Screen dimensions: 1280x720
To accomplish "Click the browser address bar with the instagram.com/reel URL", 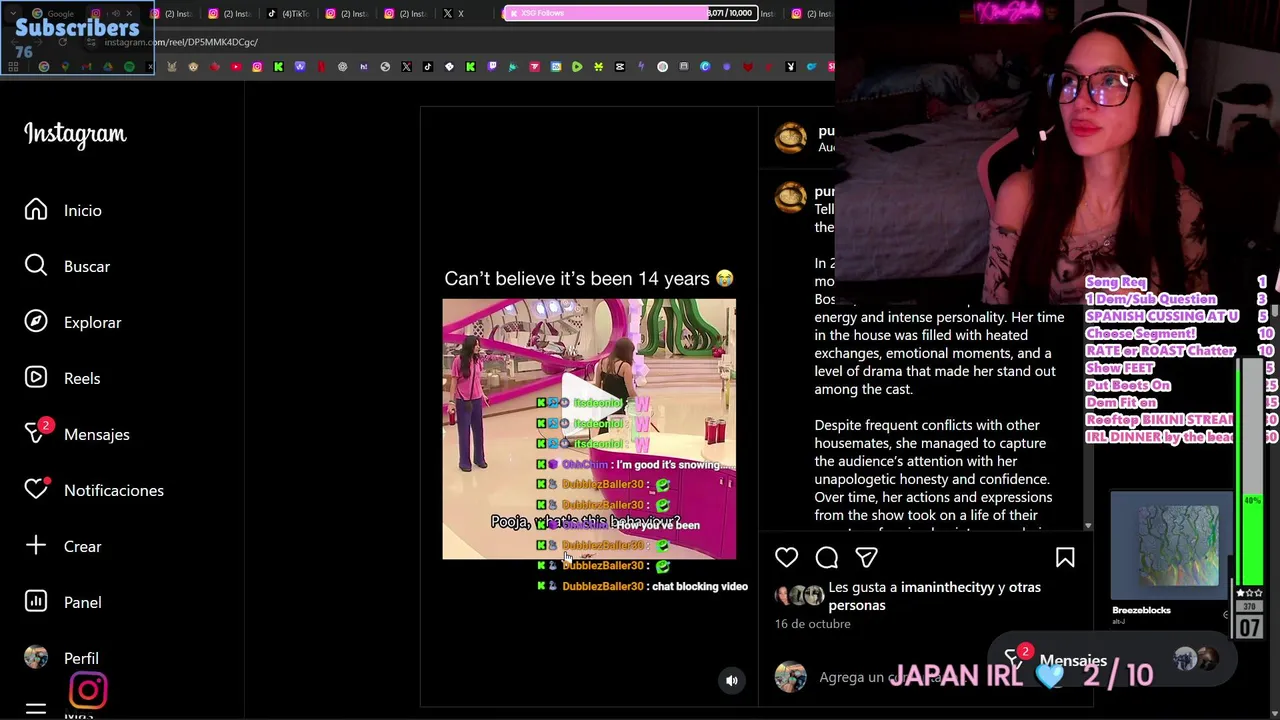I will 180,42.
